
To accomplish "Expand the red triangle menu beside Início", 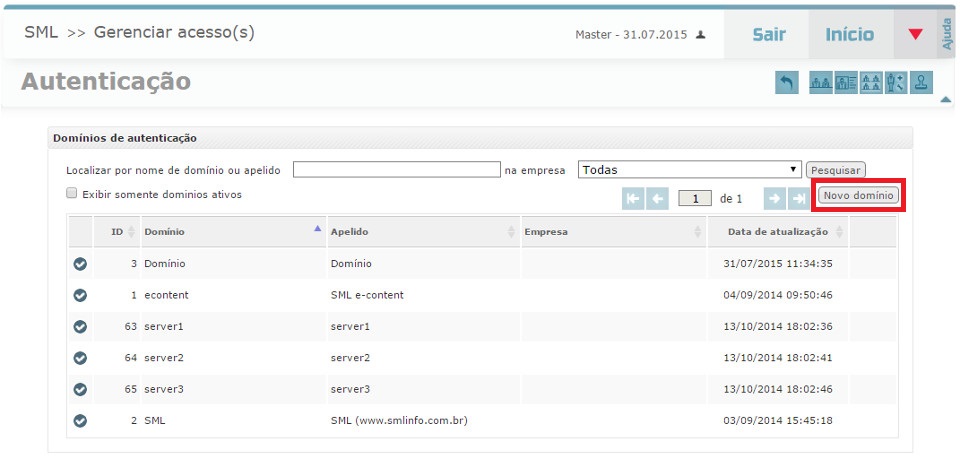I will pyautogui.click(x=915, y=35).
